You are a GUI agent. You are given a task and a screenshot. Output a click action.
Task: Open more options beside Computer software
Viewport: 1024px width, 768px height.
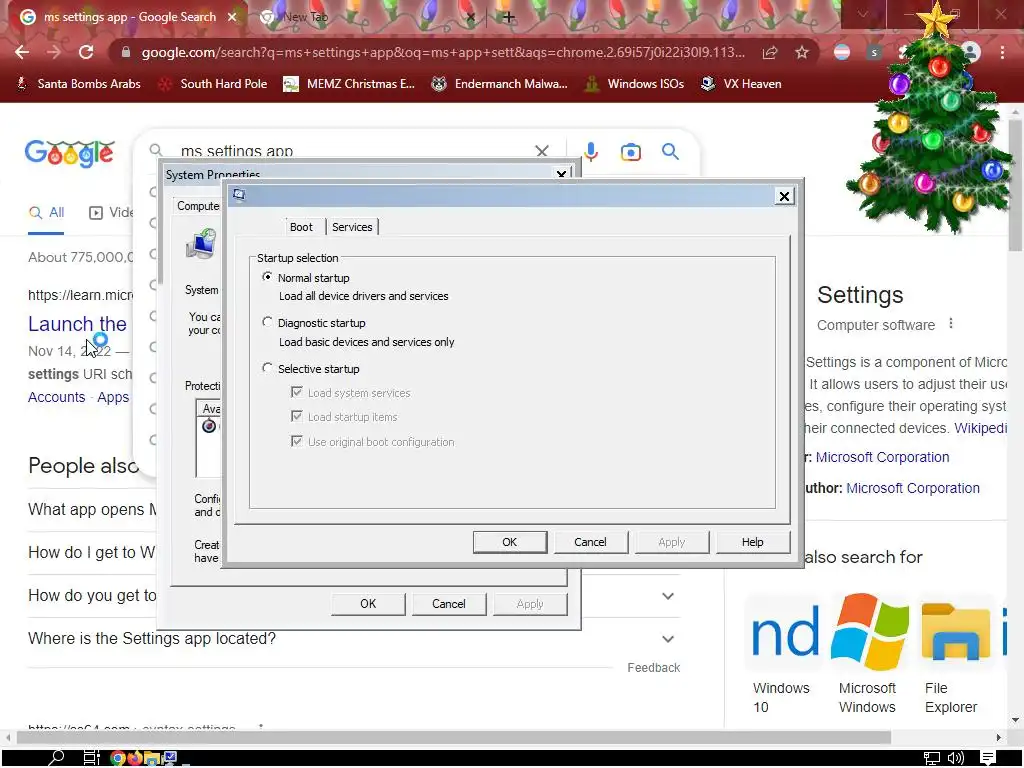[x=951, y=324]
